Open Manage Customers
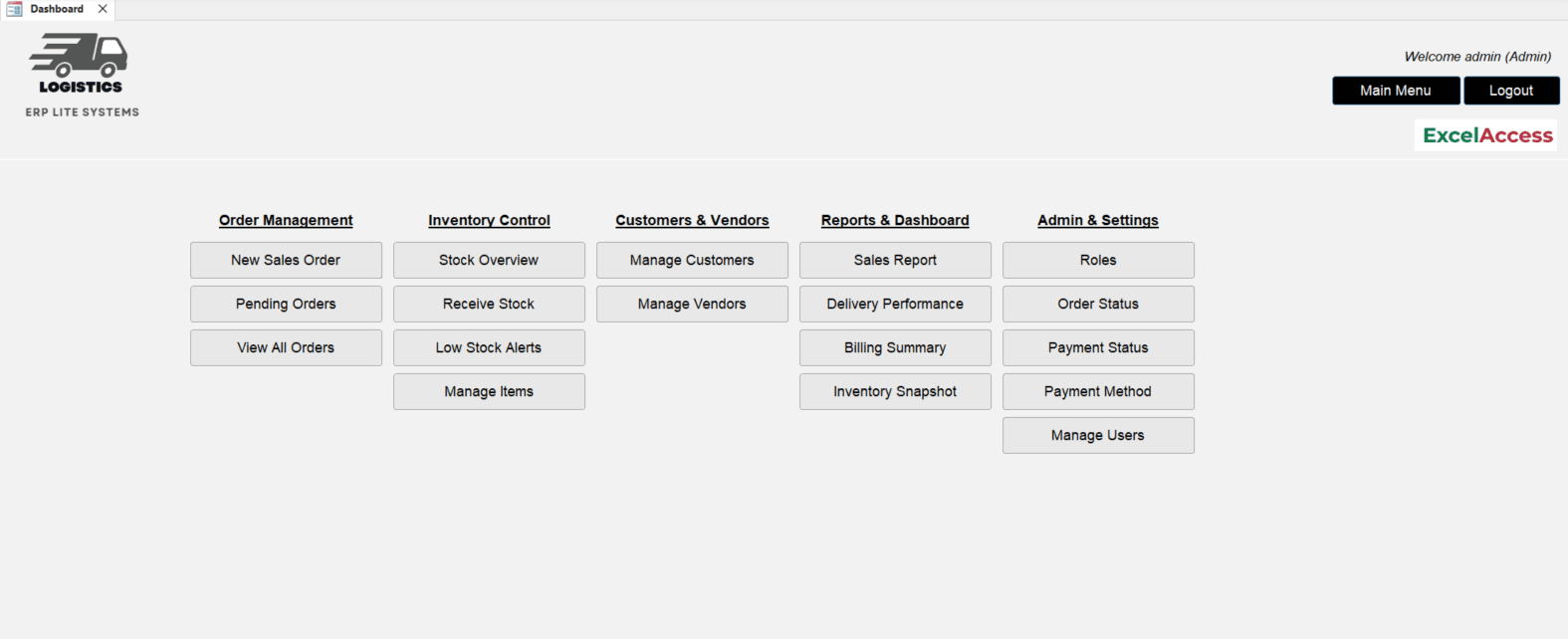Viewport: 1568px width, 639px height. pos(692,260)
